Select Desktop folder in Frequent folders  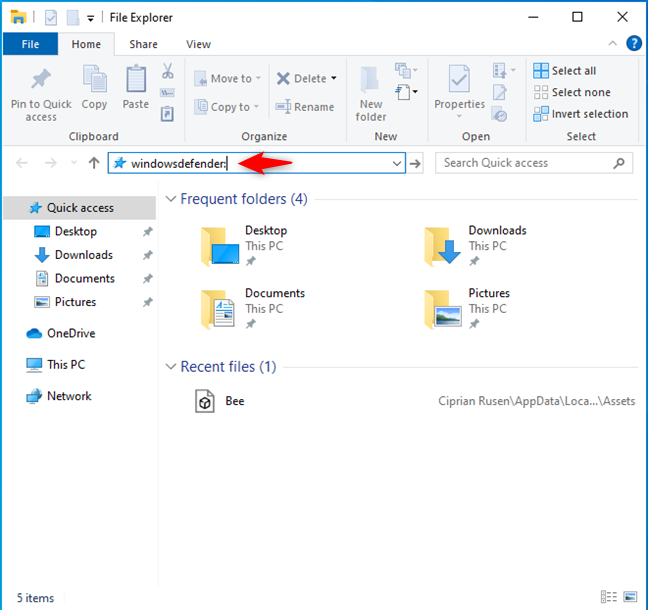click(x=244, y=246)
